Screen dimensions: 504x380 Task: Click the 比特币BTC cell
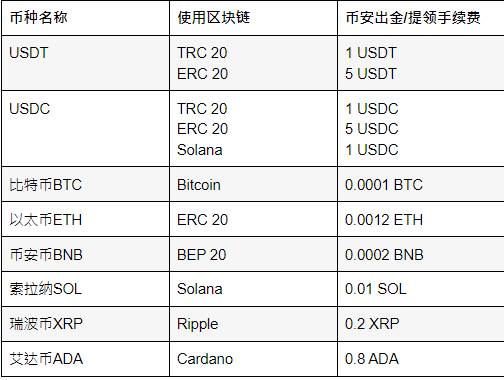coord(85,184)
